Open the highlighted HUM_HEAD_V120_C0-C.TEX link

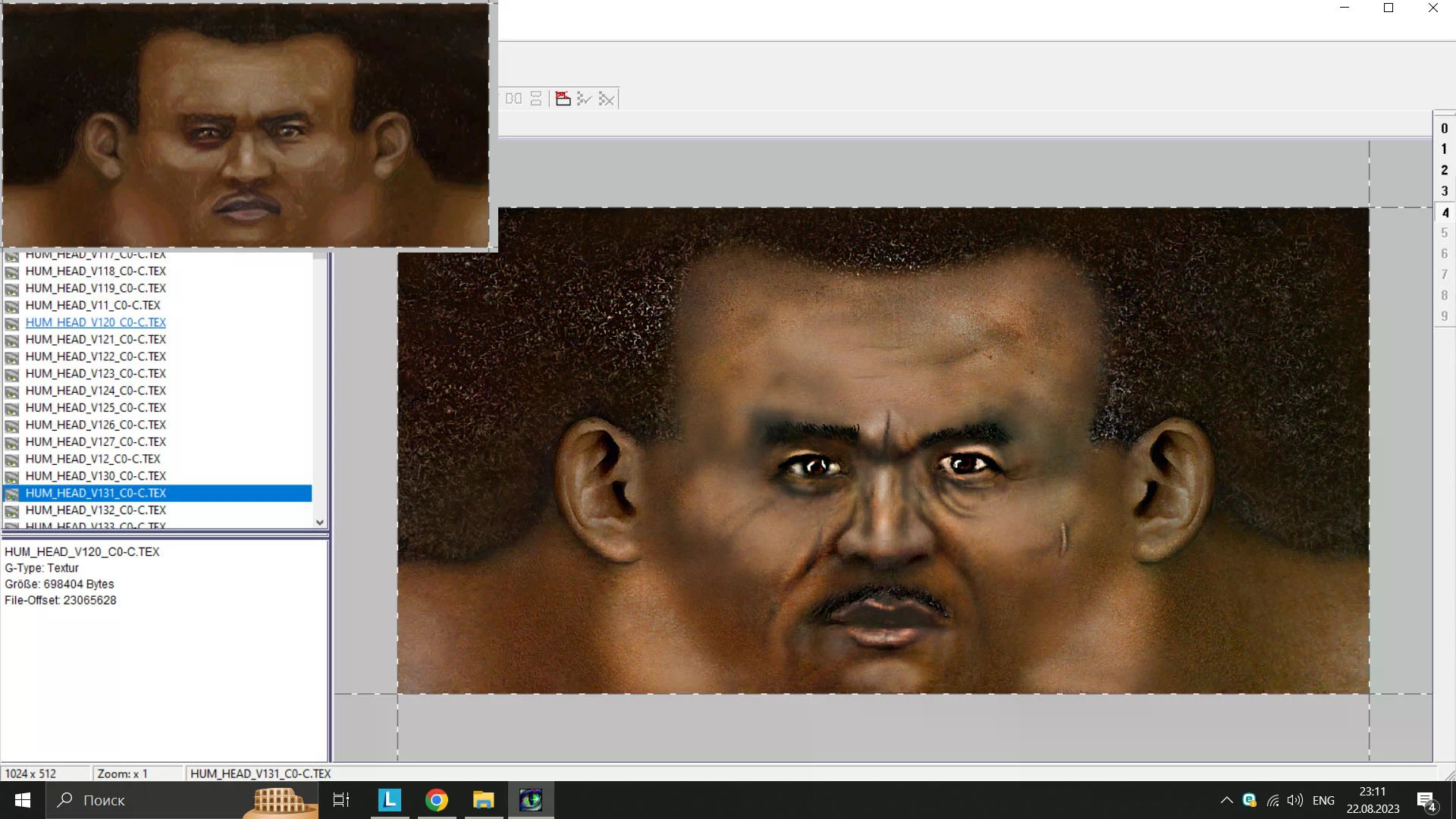(96, 322)
